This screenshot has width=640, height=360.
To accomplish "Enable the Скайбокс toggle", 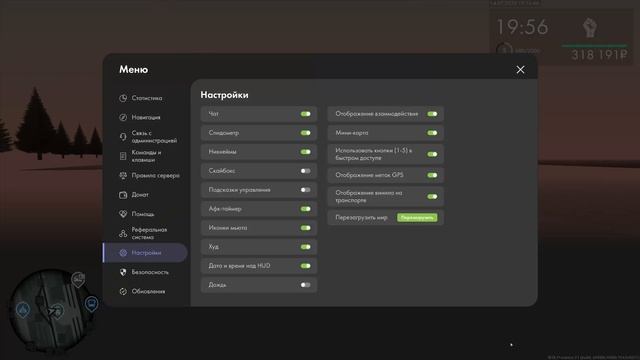I will pyautogui.click(x=306, y=171).
